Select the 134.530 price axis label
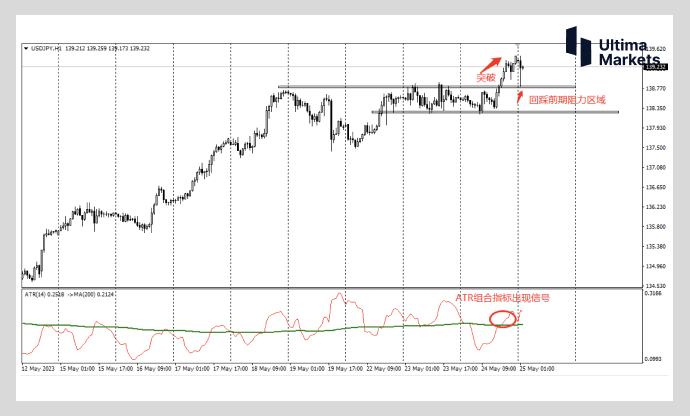 [x=656, y=286]
